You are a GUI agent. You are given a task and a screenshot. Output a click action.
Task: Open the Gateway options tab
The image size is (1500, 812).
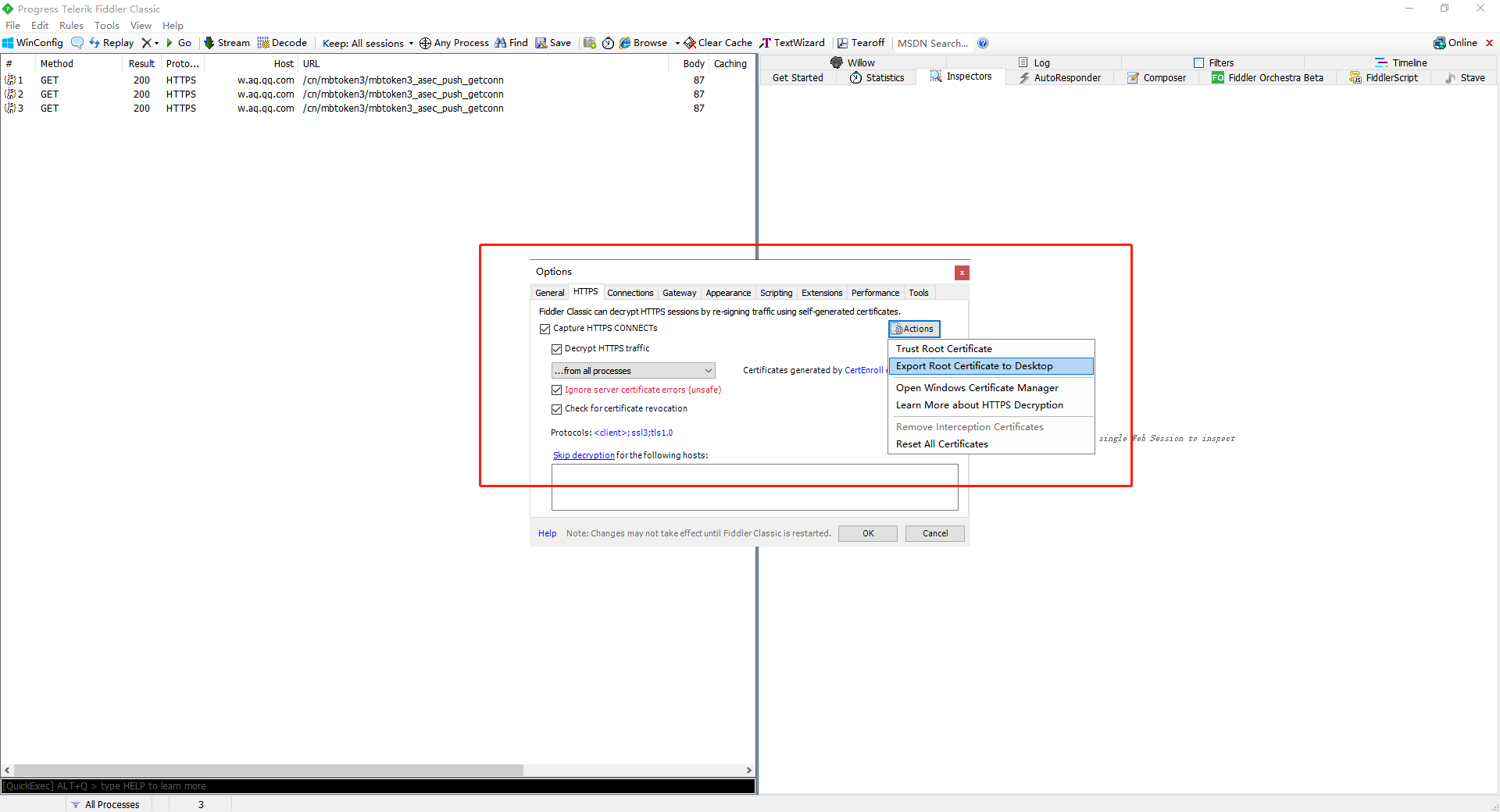tap(680, 293)
